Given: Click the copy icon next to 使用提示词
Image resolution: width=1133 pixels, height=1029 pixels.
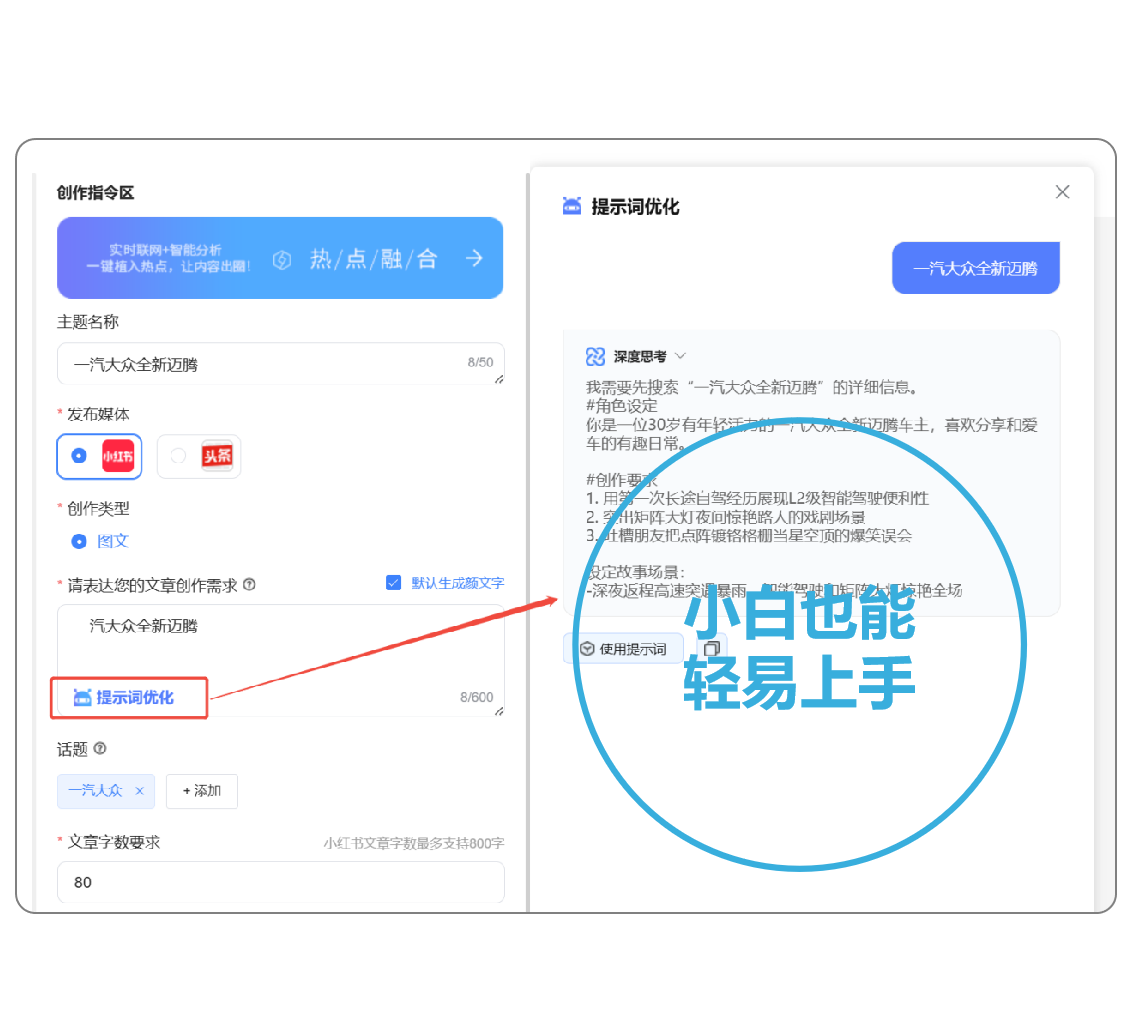Looking at the screenshot, I should (x=710, y=649).
